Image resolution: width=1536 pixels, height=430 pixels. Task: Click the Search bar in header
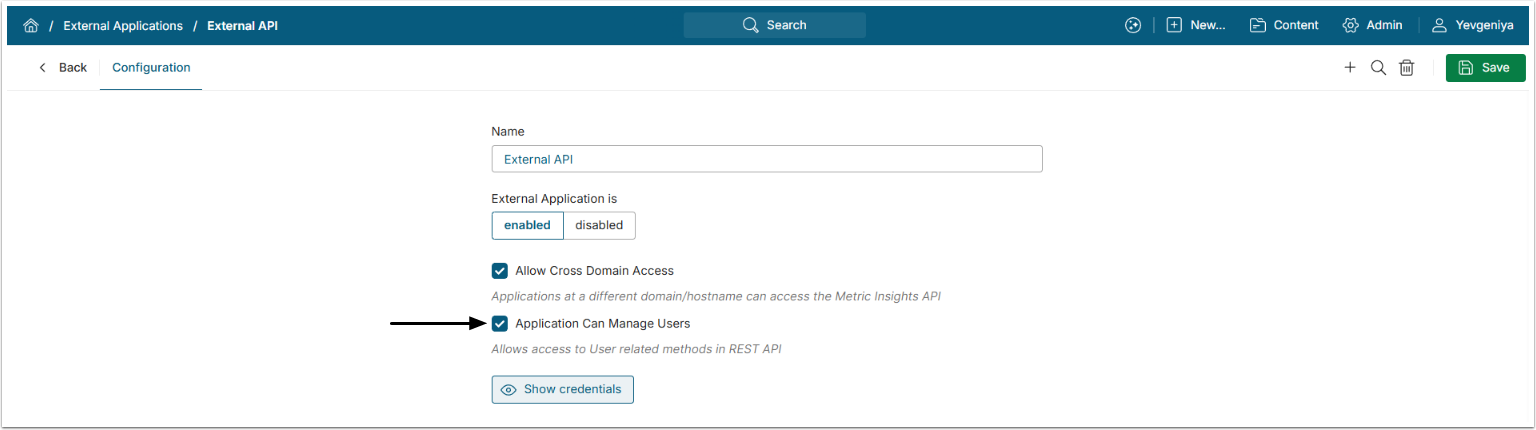(774, 25)
